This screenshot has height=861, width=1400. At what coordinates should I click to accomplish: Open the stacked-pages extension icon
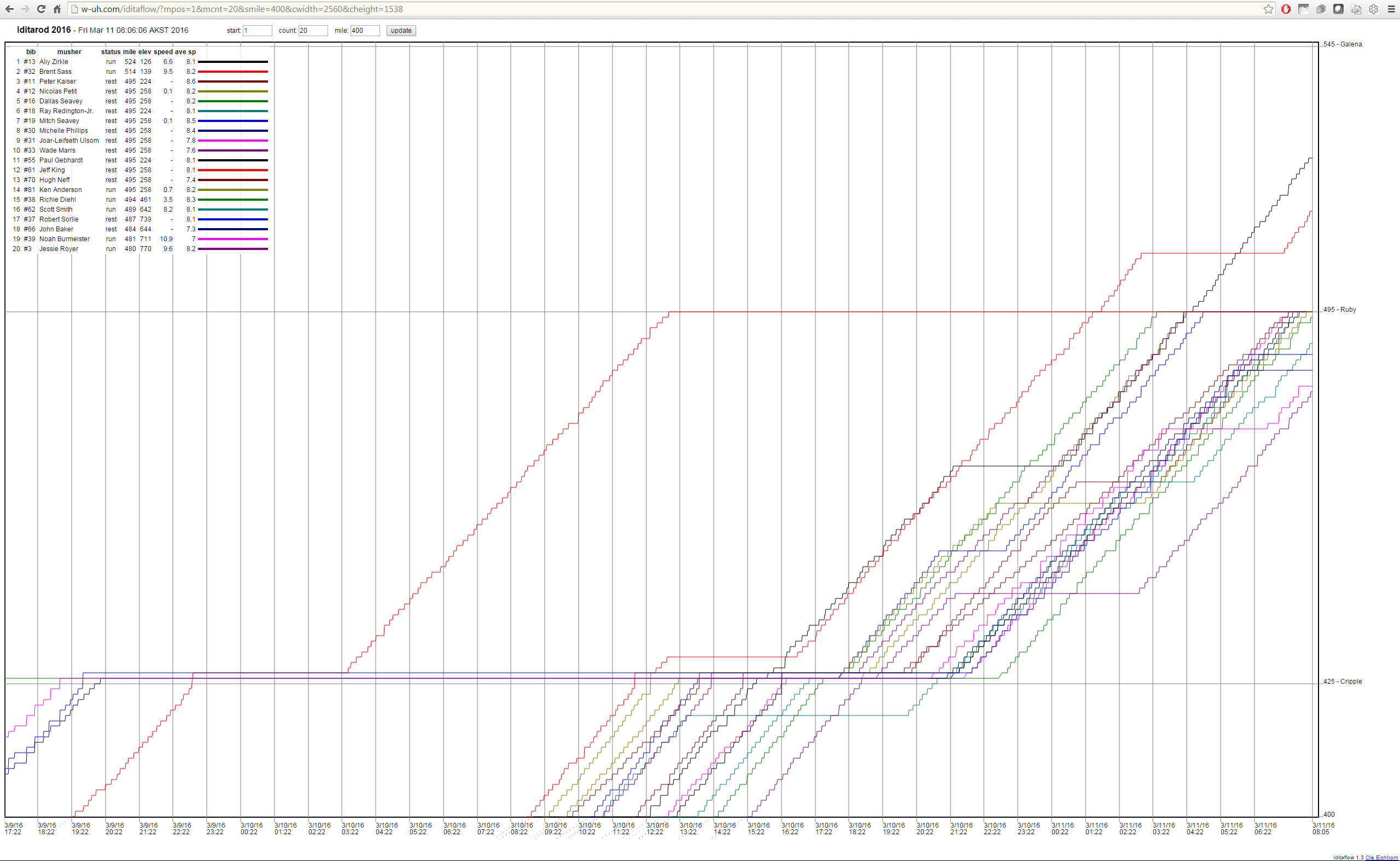(1321, 9)
